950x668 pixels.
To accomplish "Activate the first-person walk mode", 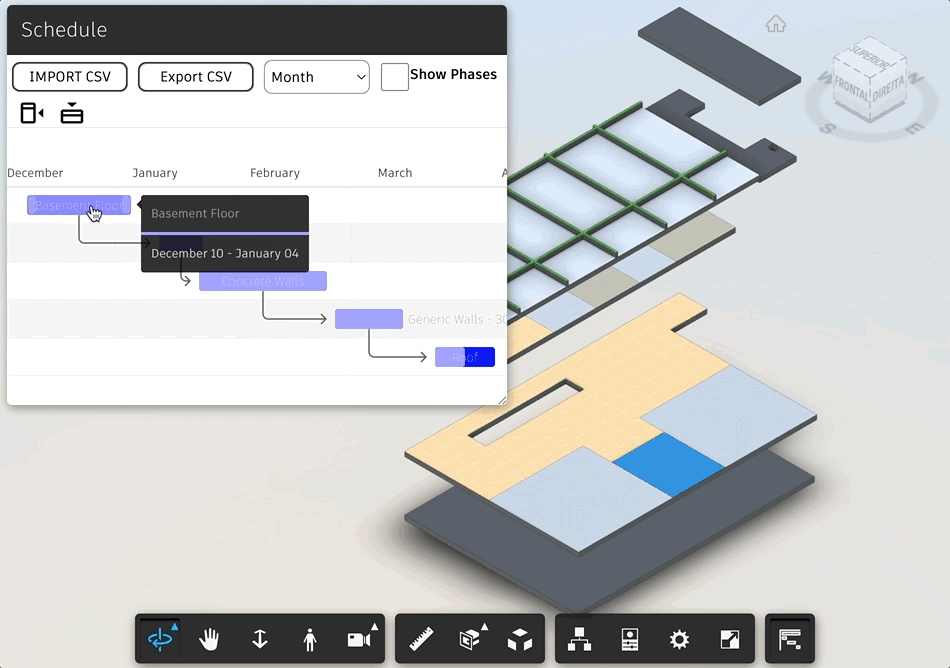I will point(311,639).
